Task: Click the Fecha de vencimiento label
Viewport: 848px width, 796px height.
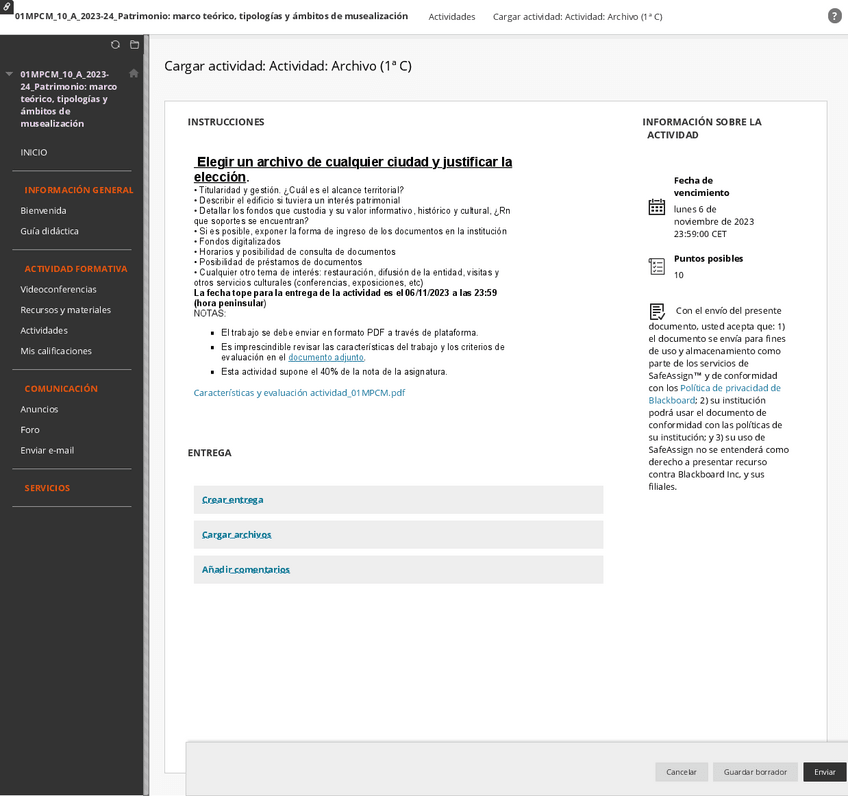Action: point(701,187)
